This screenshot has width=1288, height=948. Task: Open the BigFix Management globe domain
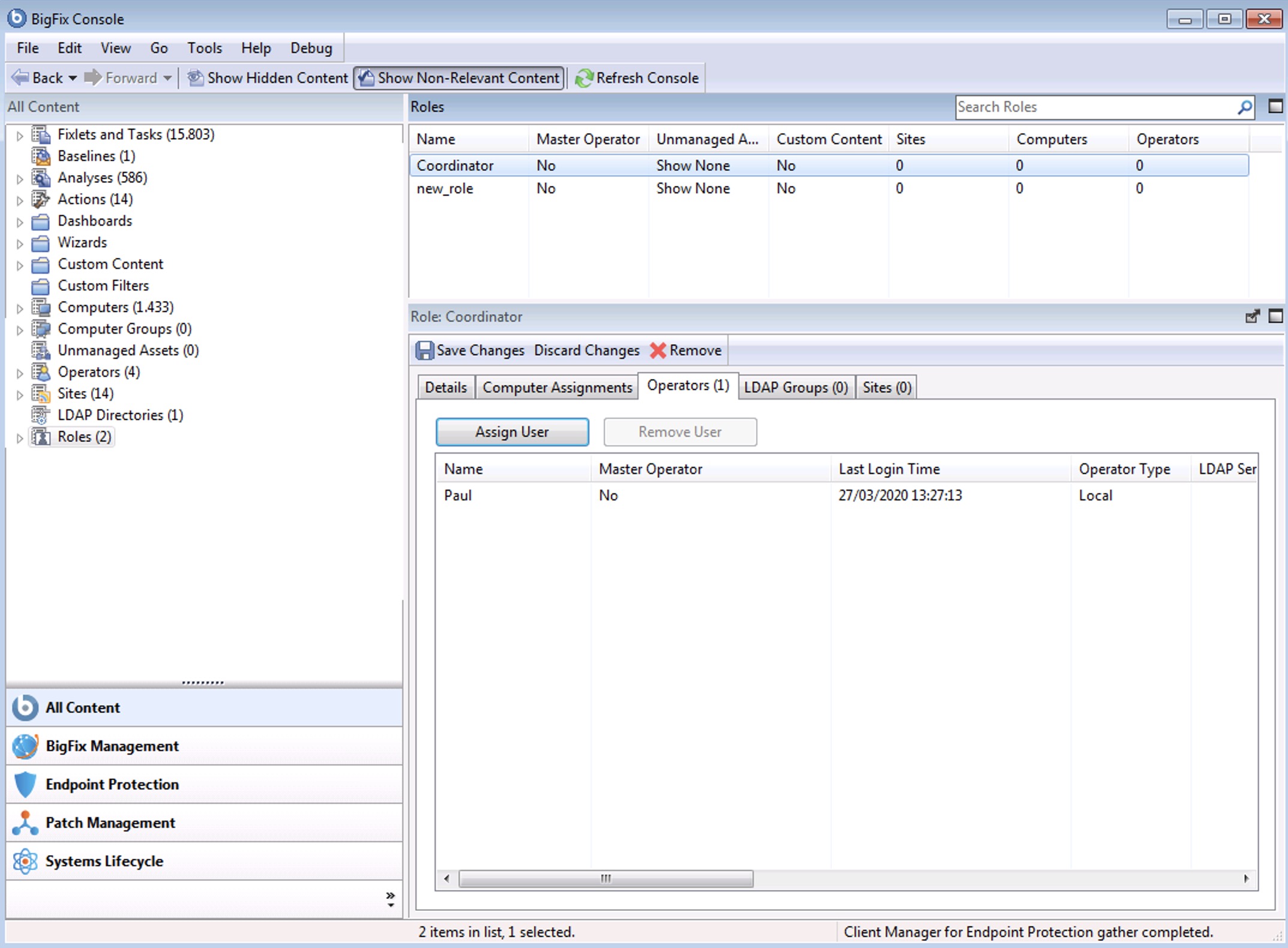pos(24,746)
